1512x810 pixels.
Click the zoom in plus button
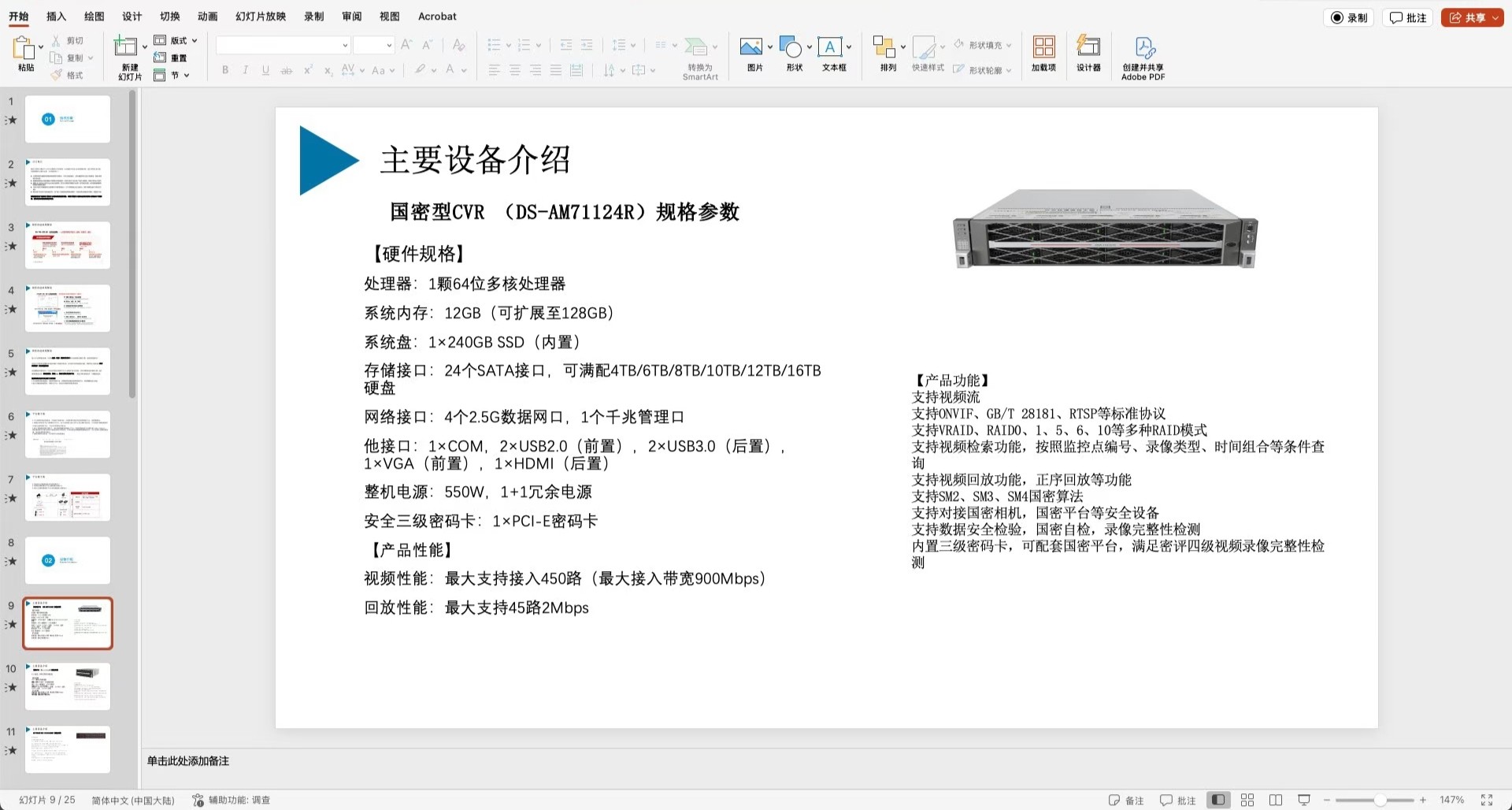click(1423, 800)
